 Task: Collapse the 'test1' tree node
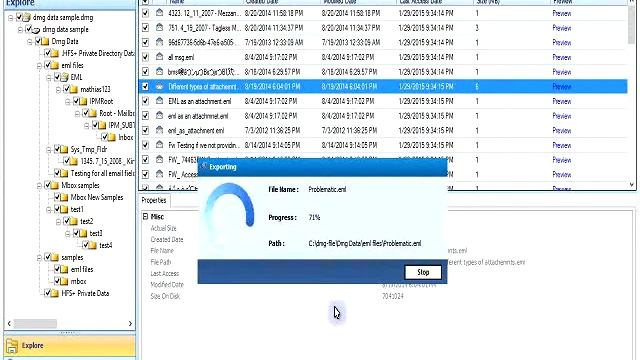click(x=49, y=210)
